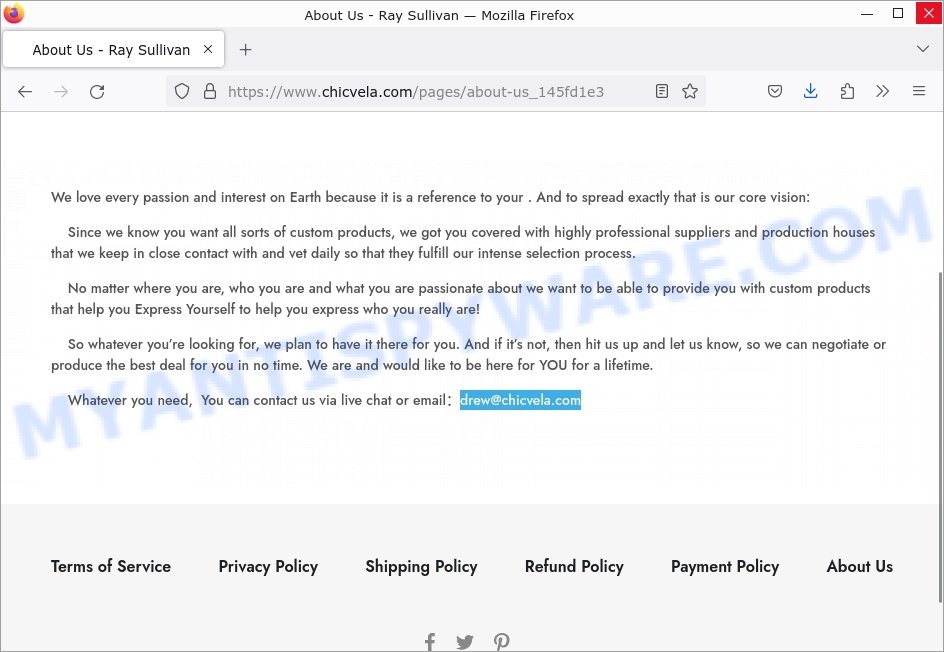Visit the Facebook social icon

[x=430, y=642]
